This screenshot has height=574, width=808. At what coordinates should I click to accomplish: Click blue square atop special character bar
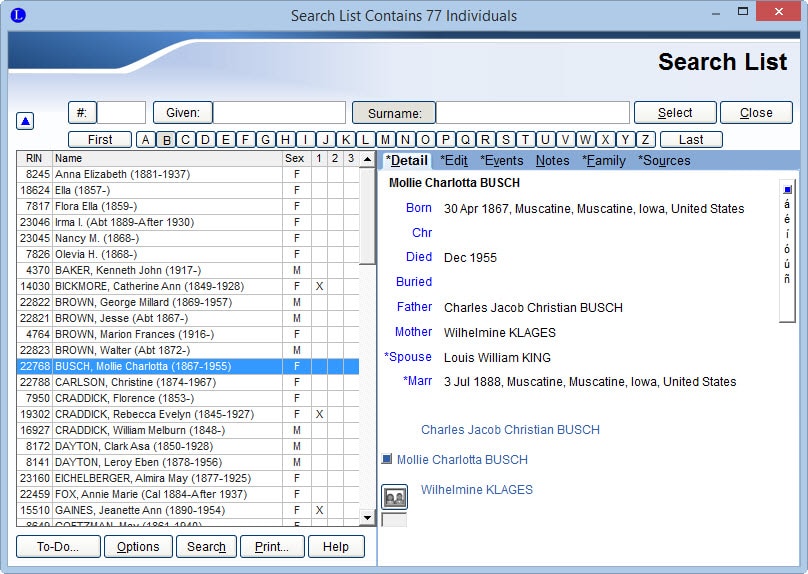787,190
